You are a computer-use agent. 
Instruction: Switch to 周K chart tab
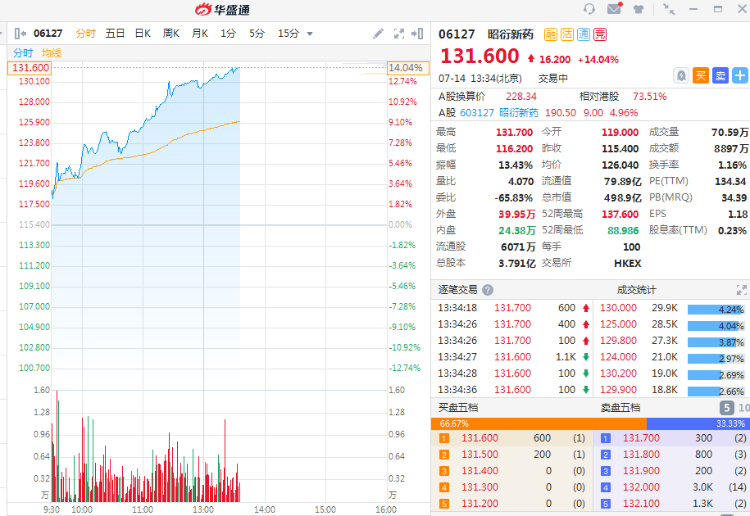click(171, 33)
